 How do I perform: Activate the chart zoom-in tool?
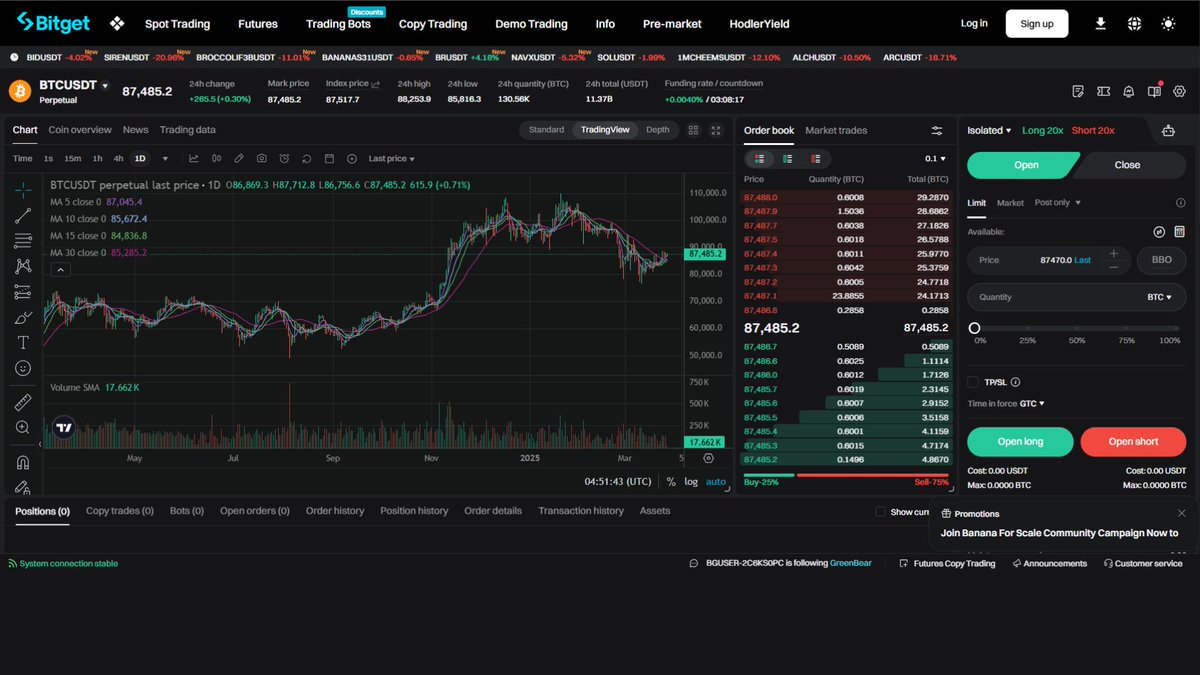point(23,428)
